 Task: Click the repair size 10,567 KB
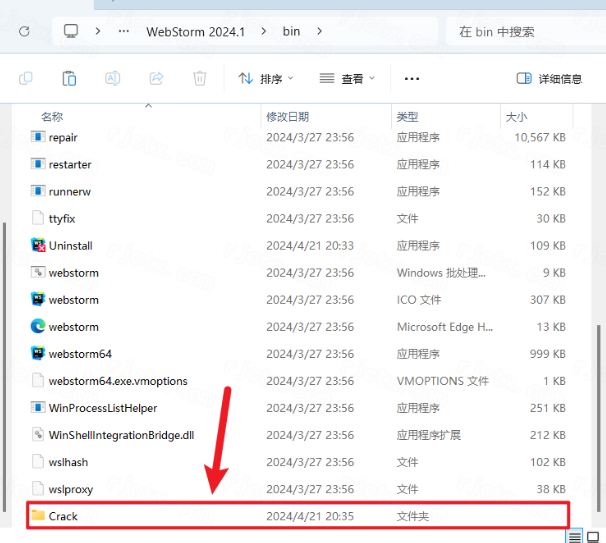click(x=540, y=137)
